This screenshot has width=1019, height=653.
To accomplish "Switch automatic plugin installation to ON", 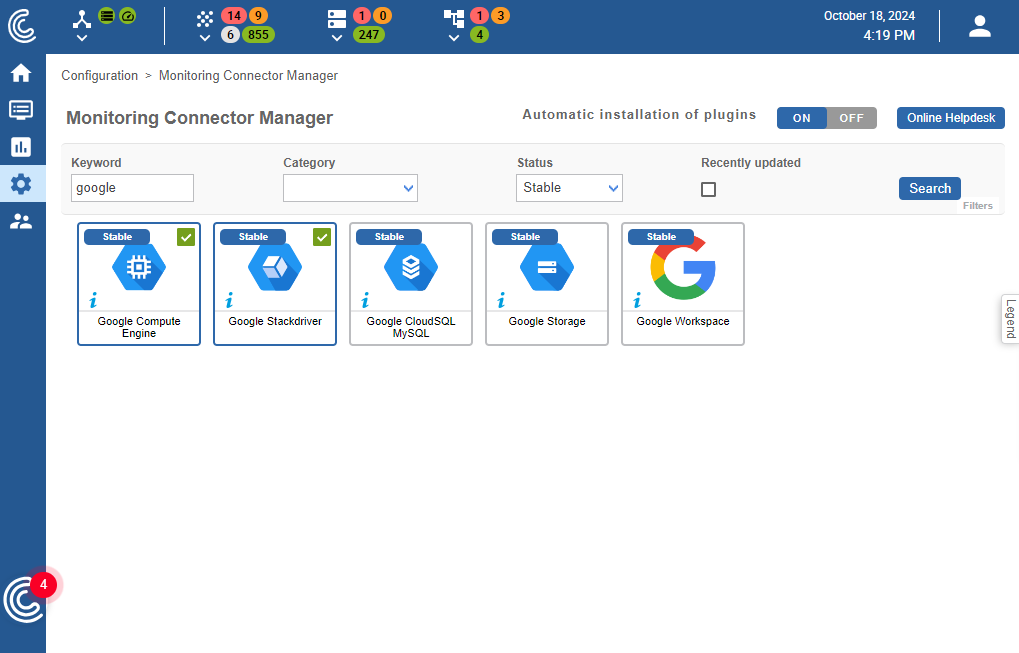I will [x=802, y=118].
